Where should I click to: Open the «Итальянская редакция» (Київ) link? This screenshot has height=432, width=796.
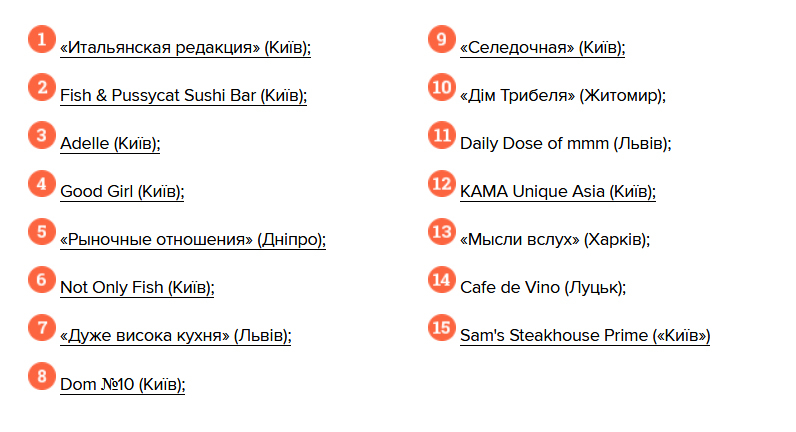pyautogui.click(x=185, y=48)
